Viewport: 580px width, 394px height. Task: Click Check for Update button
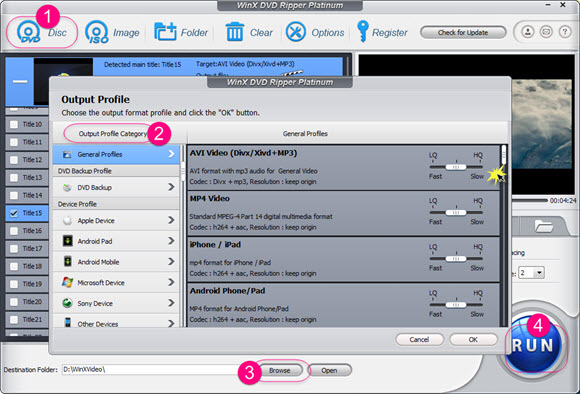pos(463,33)
